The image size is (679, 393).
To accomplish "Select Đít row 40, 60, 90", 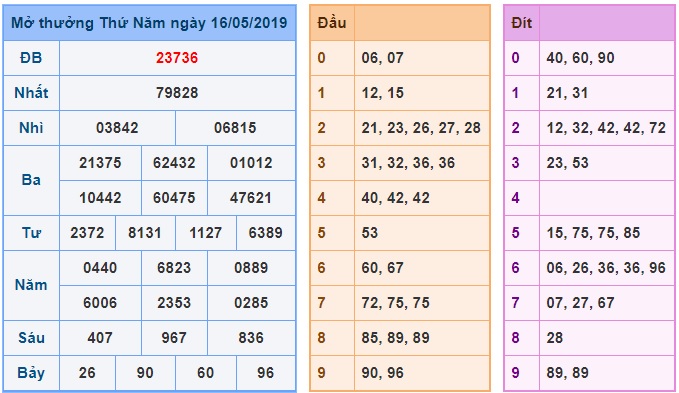I will coord(580,58).
